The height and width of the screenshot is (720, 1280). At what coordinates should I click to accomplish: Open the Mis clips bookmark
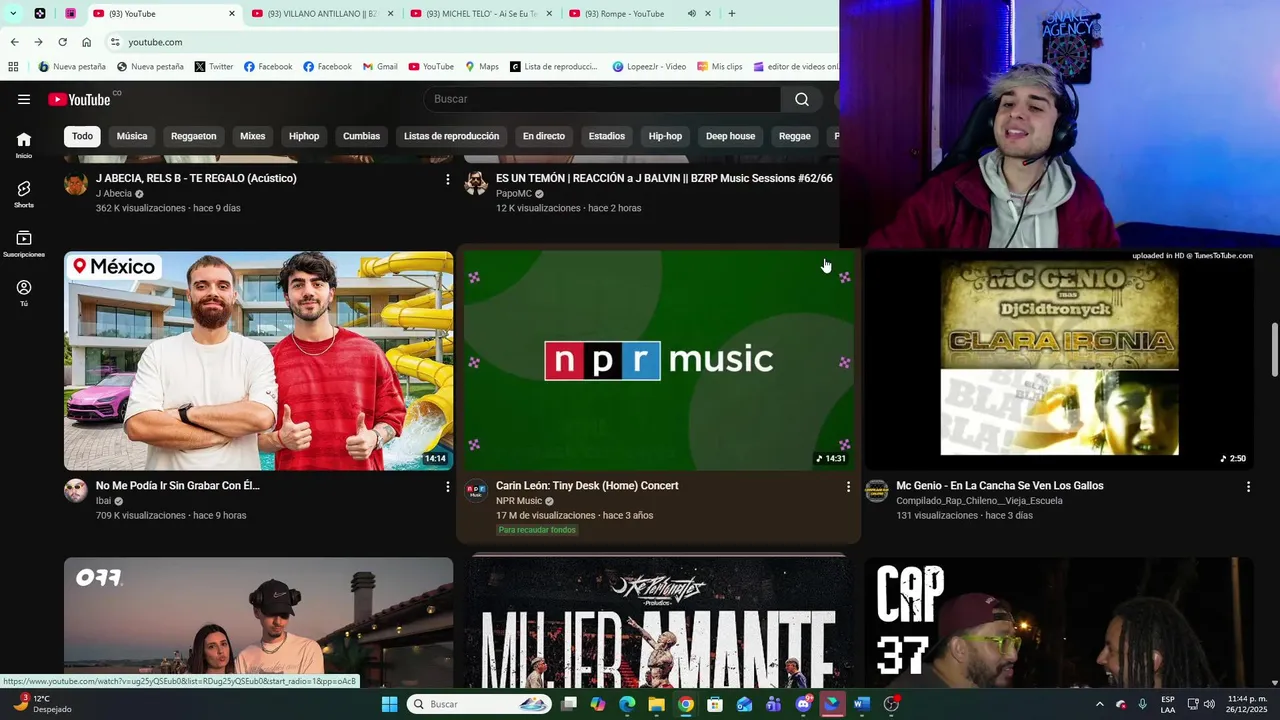click(720, 67)
